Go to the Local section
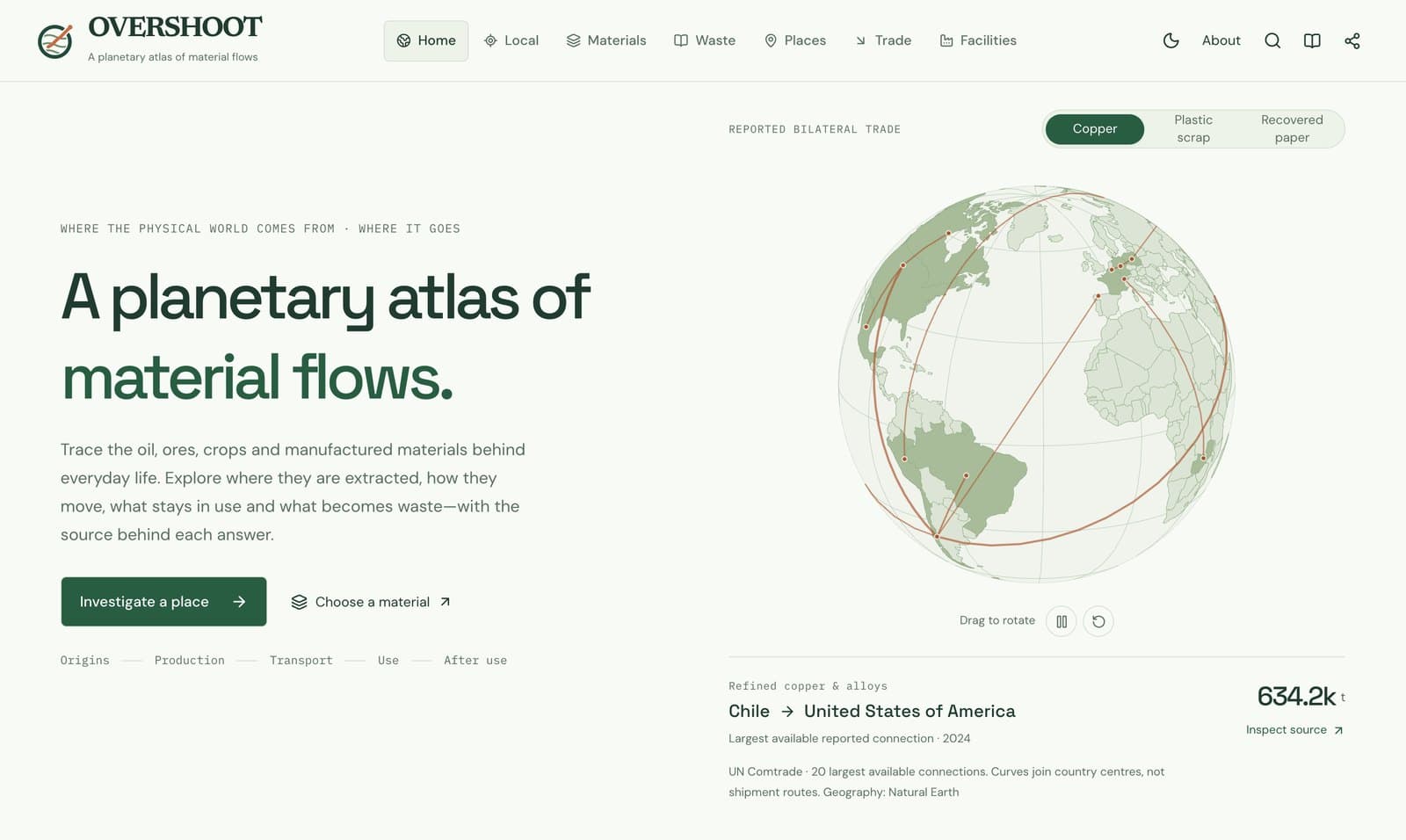The image size is (1406, 840). click(511, 40)
